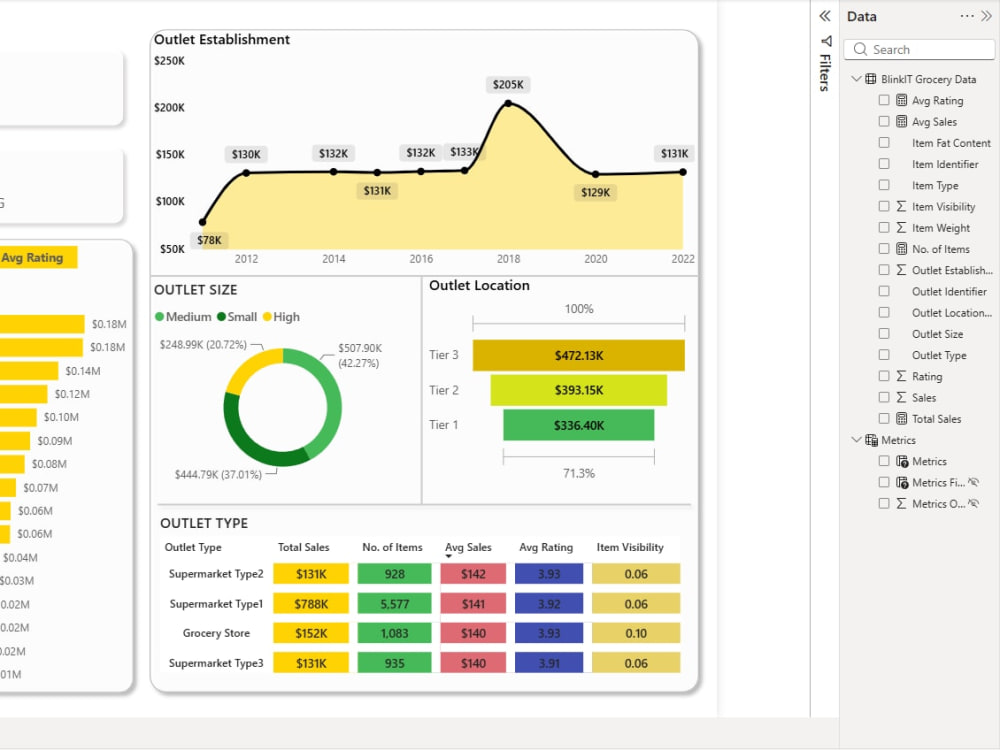Click the field icon beside Metrics item
The height and width of the screenshot is (750, 1000).
902,461
